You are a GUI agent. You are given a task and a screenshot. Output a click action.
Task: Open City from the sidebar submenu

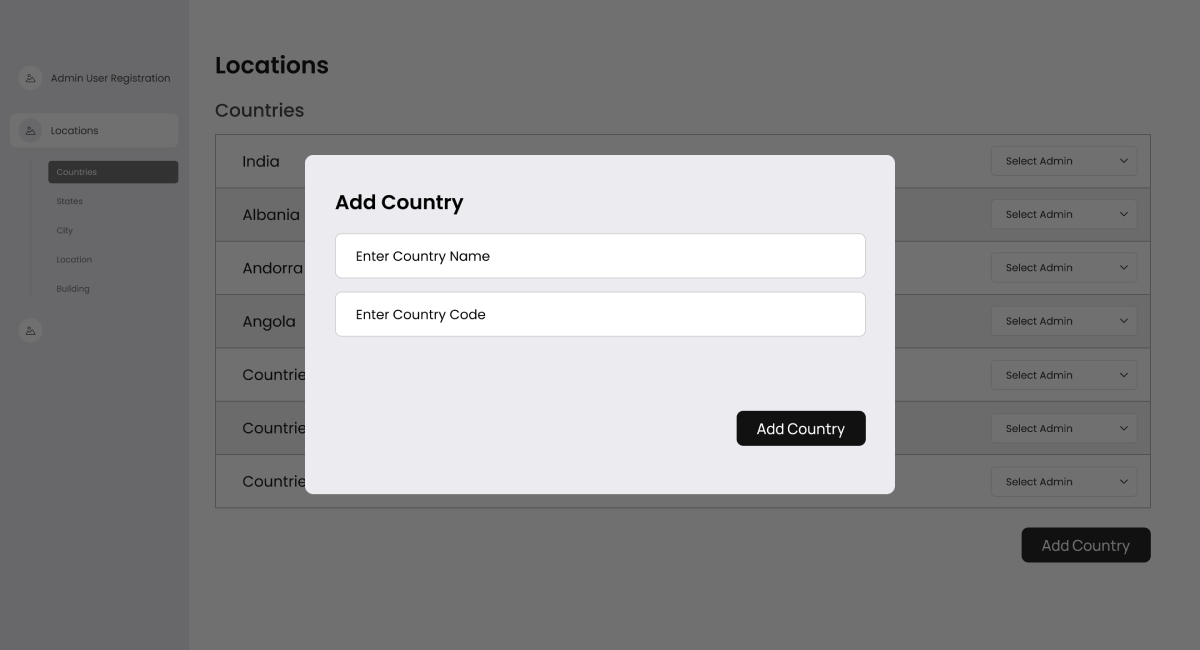click(65, 230)
